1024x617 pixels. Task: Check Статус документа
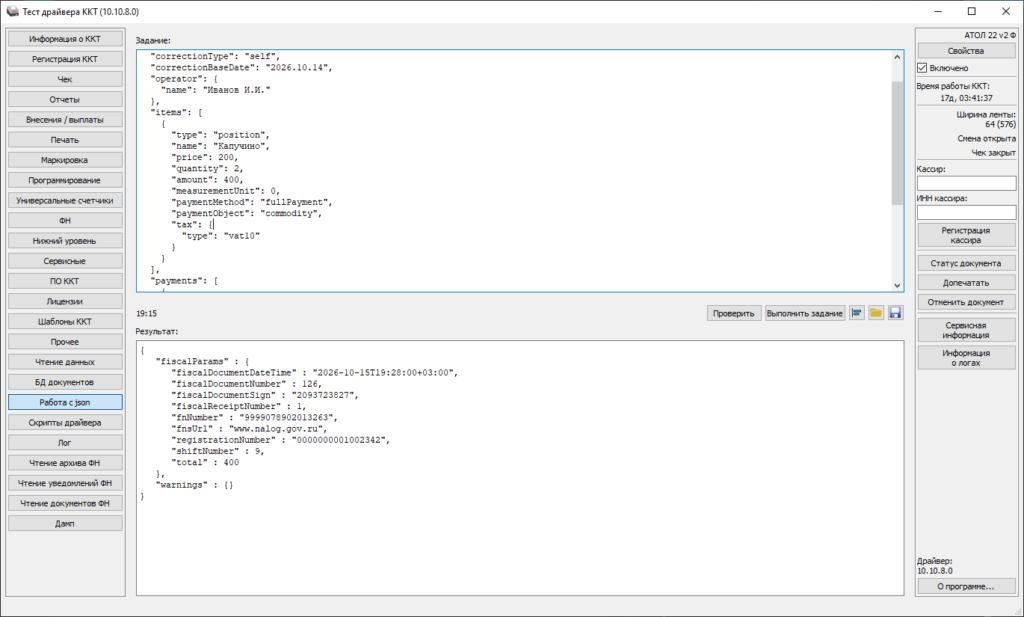pos(966,264)
